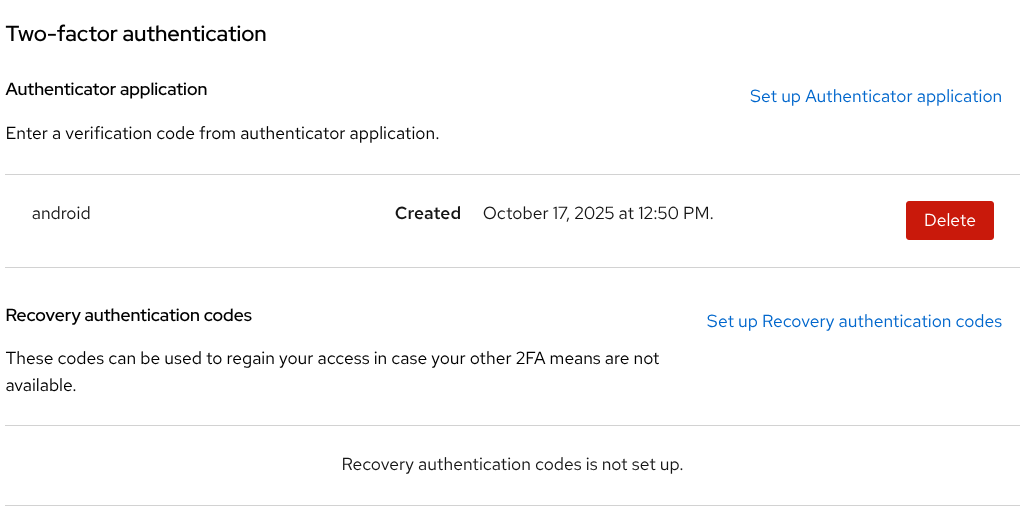Click blank space between android and Created
The image size is (1026, 522).
(240, 213)
